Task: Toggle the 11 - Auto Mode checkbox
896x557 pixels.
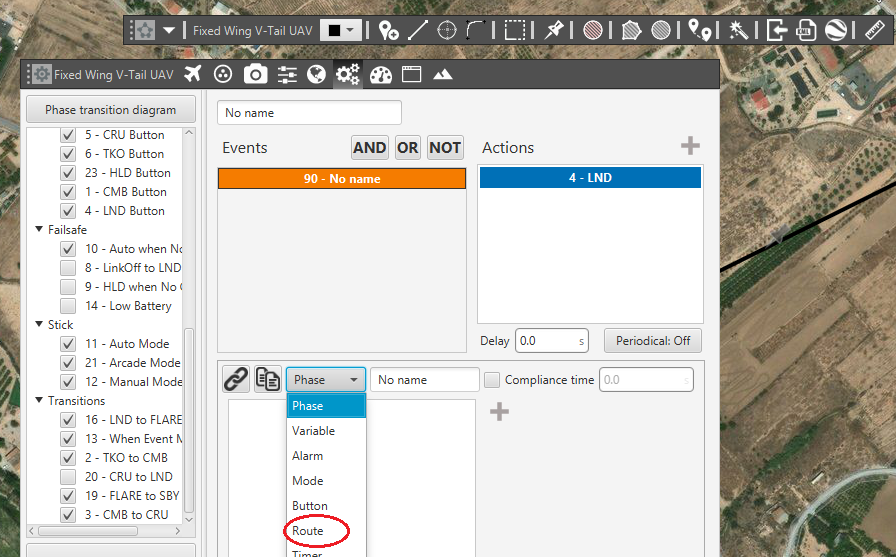Action: [x=68, y=343]
